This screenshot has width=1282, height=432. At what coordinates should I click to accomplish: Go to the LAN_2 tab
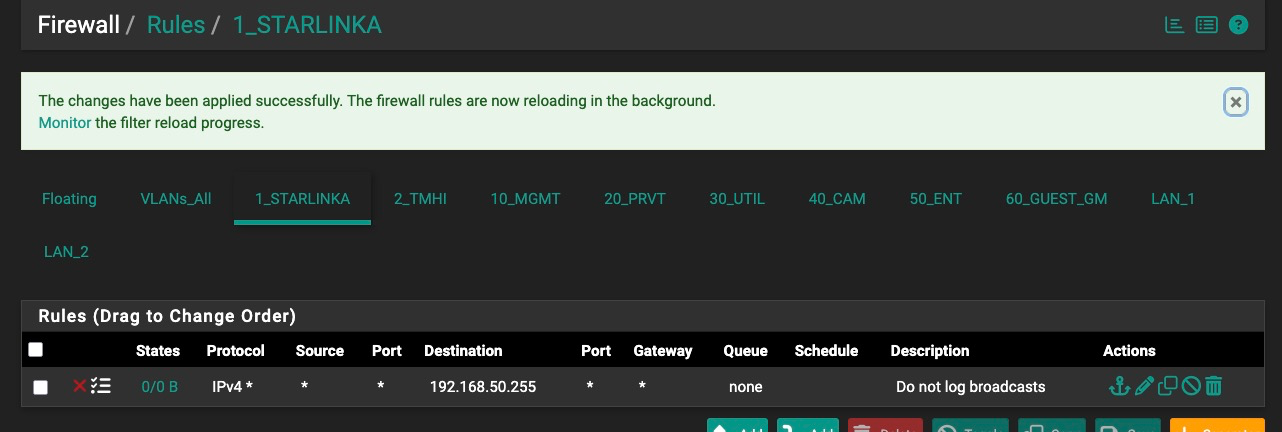tap(66, 252)
